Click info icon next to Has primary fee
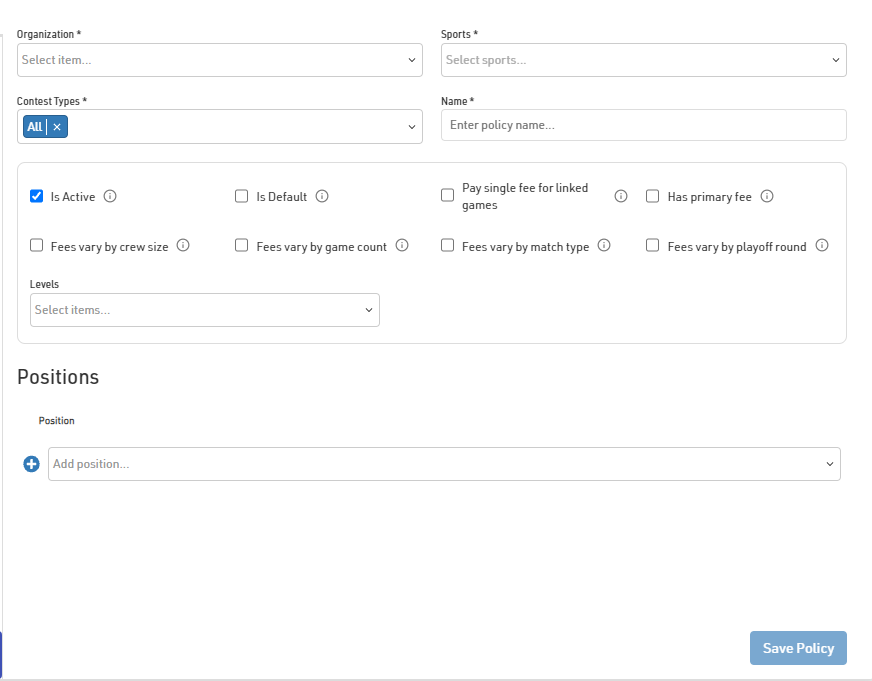This screenshot has width=872, height=681. coord(767,196)
